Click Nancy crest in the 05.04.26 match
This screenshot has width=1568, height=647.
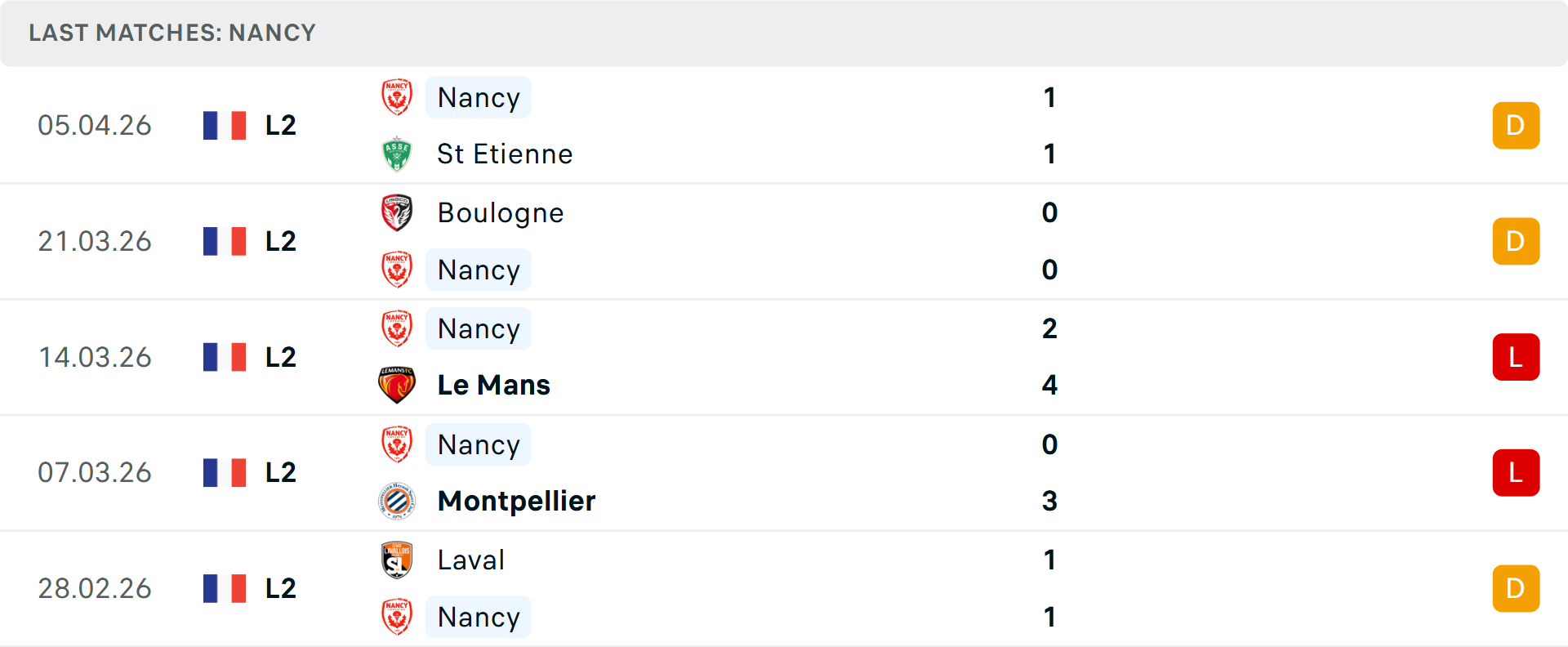click(x=397, y=97)
